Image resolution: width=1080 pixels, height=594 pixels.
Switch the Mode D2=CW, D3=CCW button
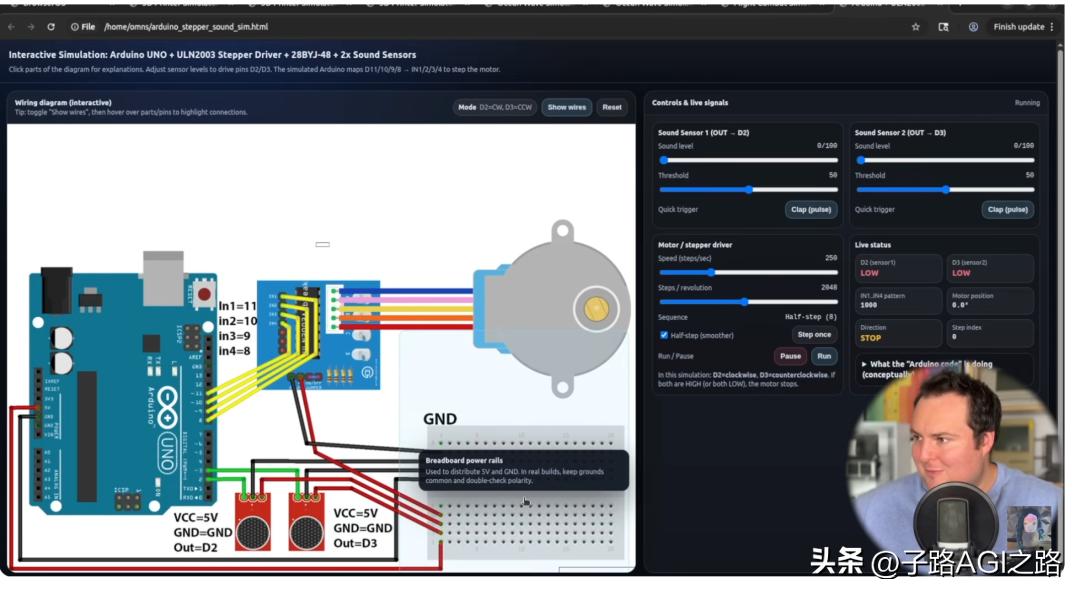[495, 107]
